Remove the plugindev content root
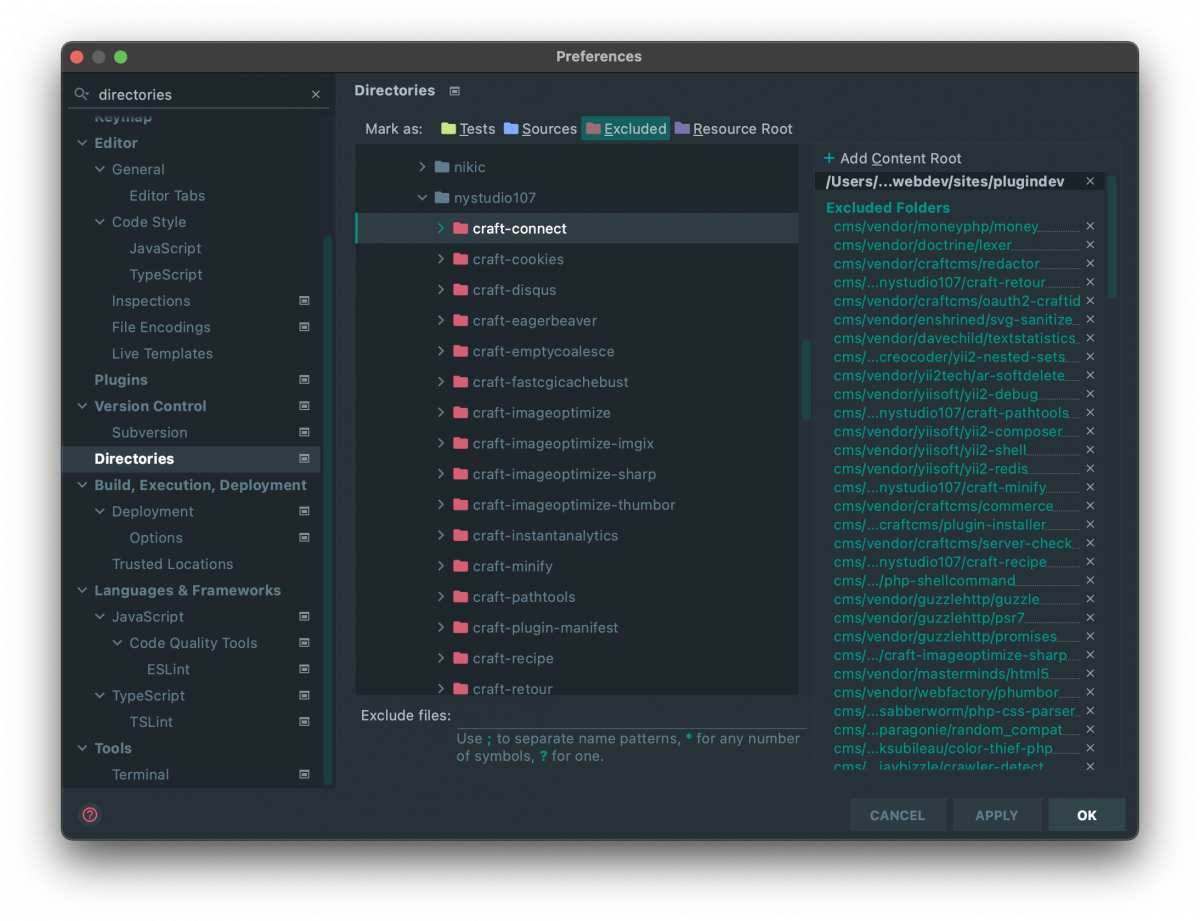This screenshot has height=921, width=1200. click(x=1090, y=181)
